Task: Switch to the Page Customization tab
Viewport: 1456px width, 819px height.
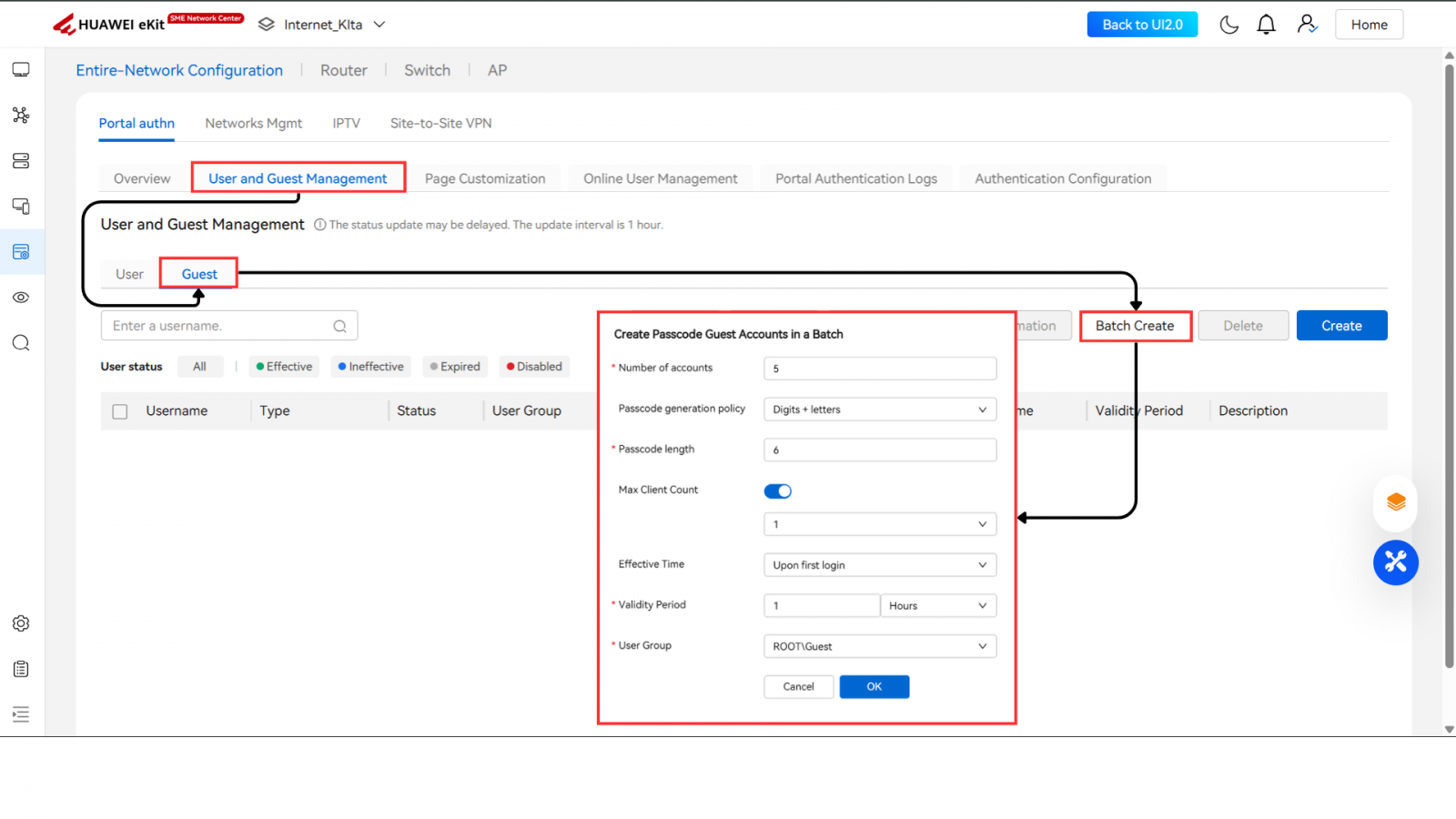Action: [x=485, y=179]
